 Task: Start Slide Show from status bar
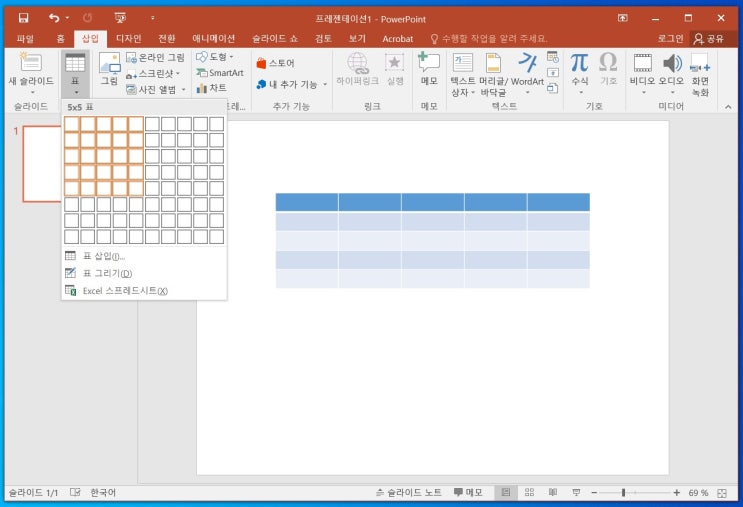[576, 493]
